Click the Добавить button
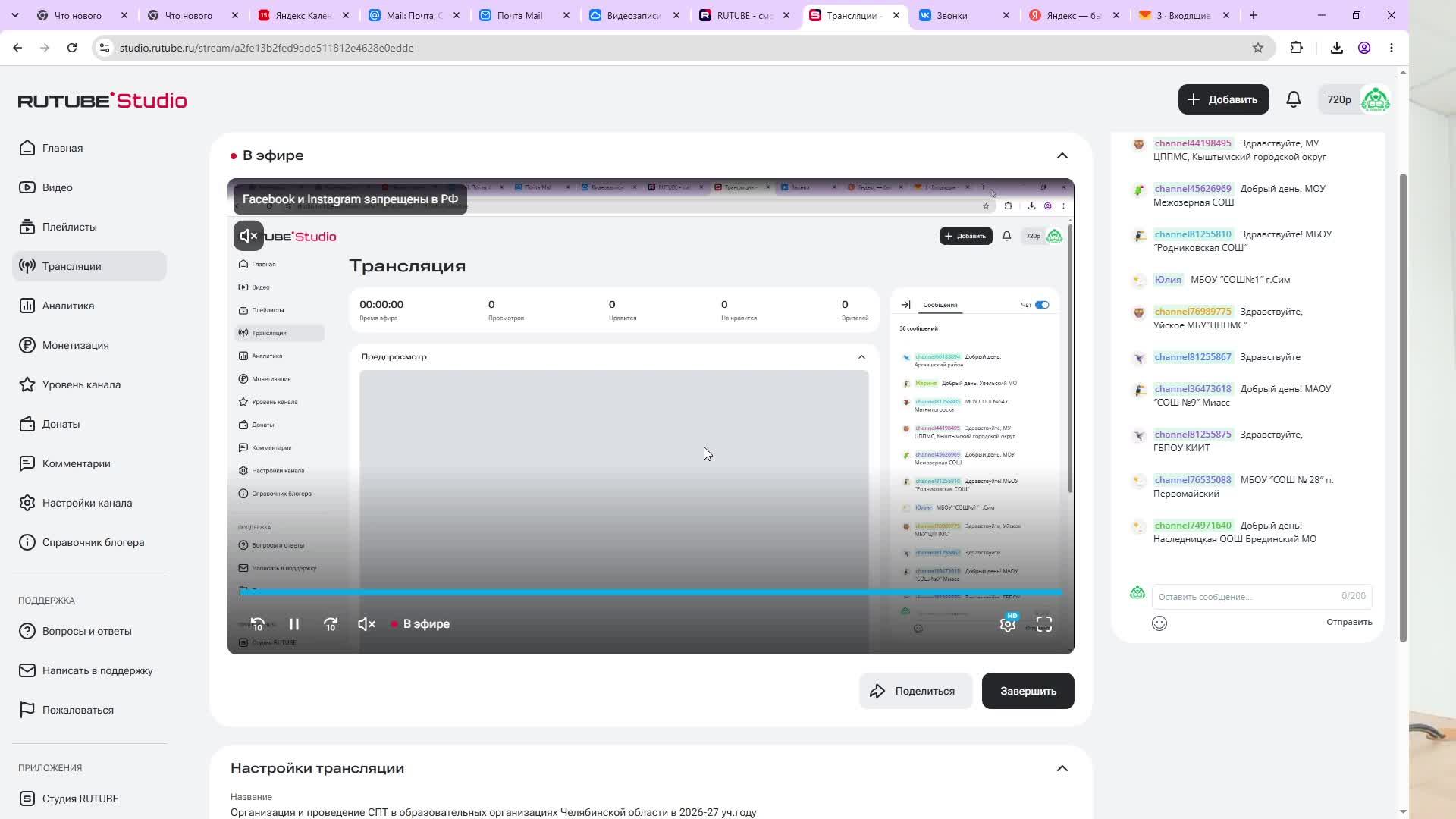 pos(1223,99)
